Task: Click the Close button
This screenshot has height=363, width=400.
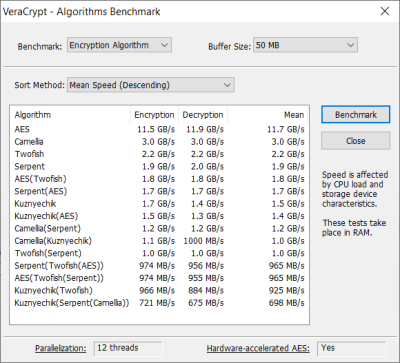Action: click(x=356, y=141)
